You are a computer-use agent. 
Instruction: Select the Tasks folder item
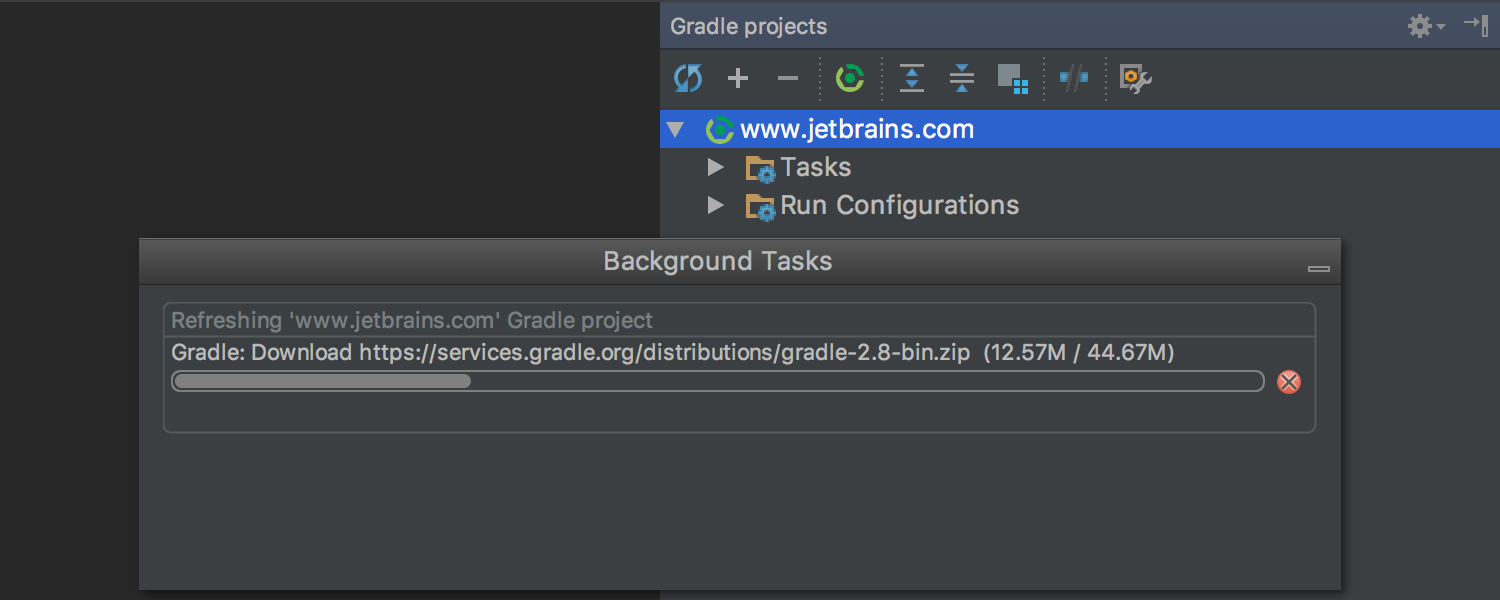pyautogui.click(x=815, y=167)
